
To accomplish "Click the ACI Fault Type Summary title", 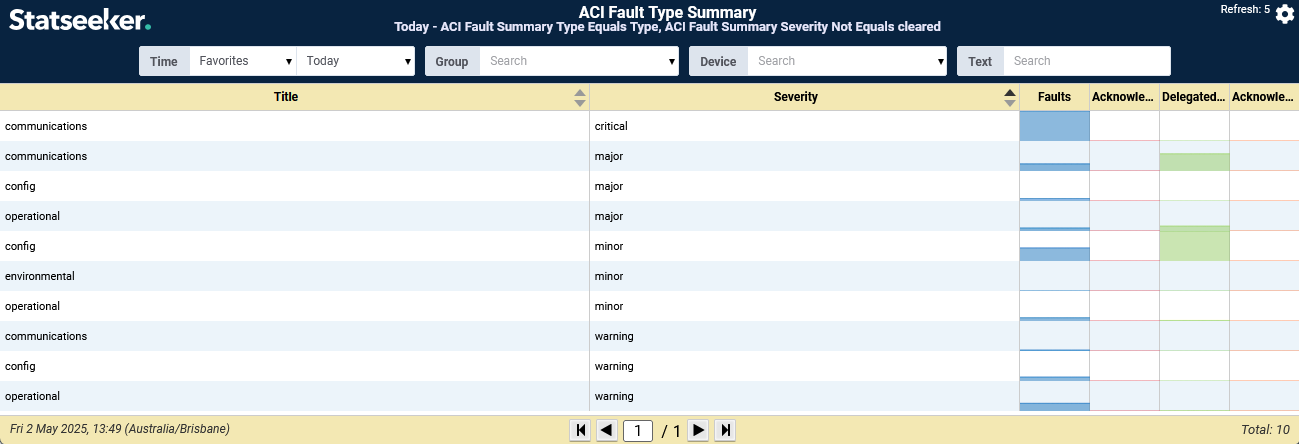I will pyautogui.click(x=667, y=12).
